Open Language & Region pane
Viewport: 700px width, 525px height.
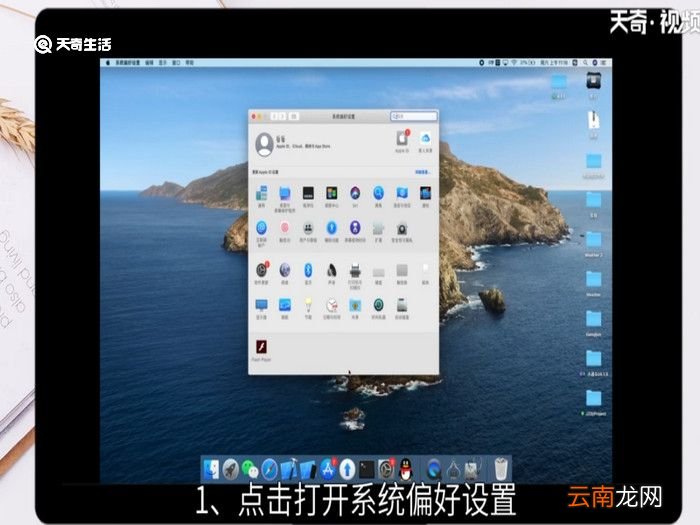tap(402, 193)
